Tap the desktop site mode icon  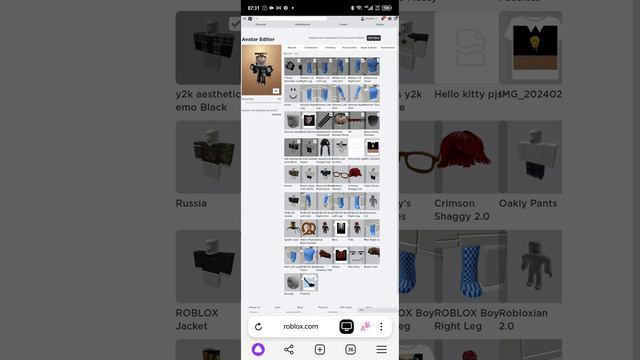click(347, 327)
